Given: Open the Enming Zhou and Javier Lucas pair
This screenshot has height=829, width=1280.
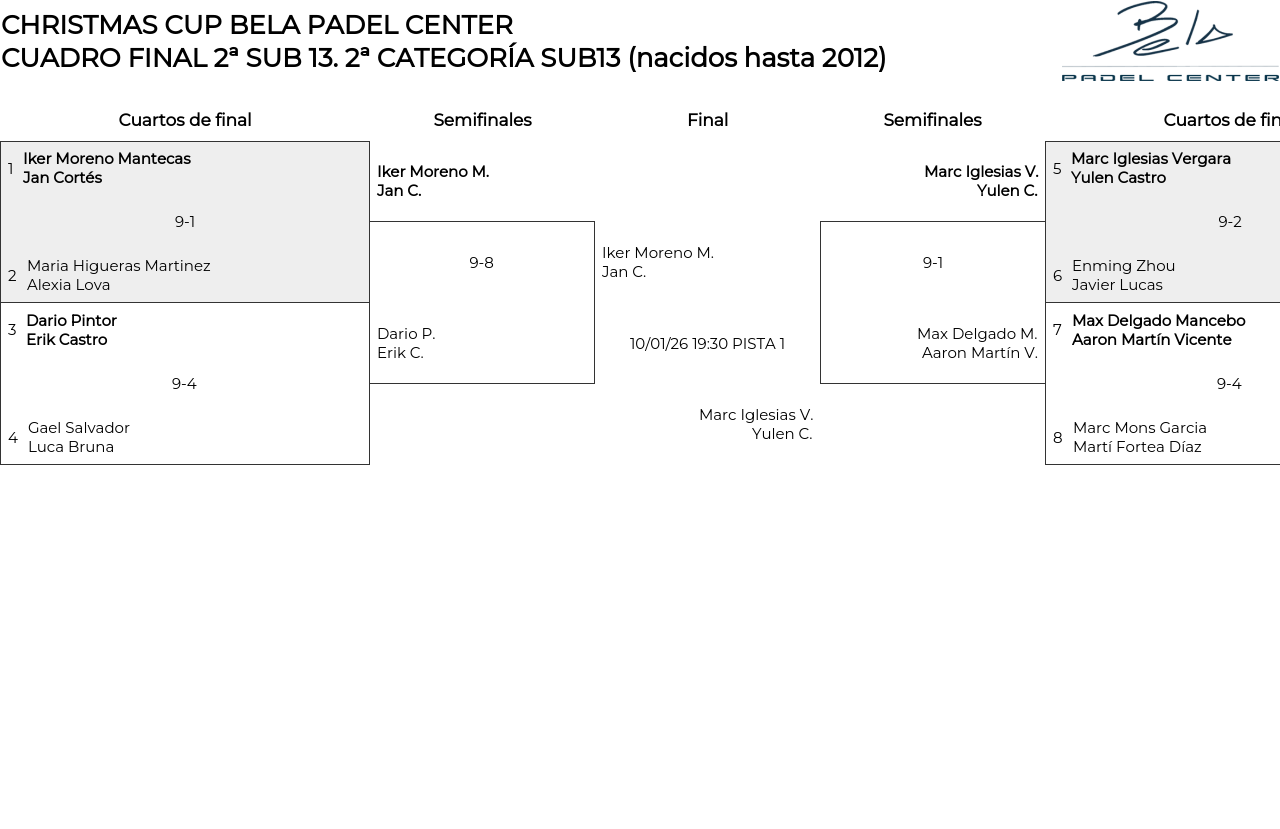Looking at the screenshot, I should (x=1123, y=275).
